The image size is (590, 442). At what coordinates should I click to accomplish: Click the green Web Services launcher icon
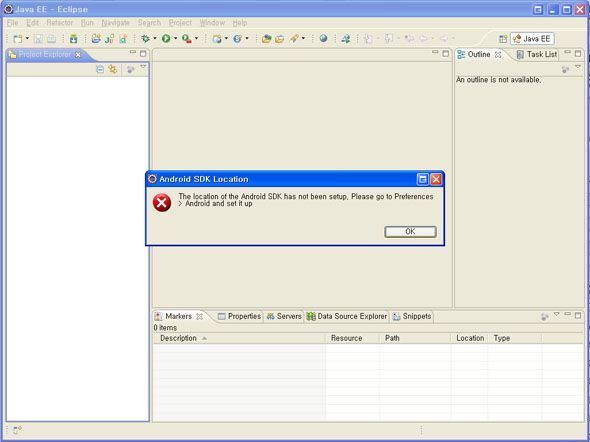[345, 38]
